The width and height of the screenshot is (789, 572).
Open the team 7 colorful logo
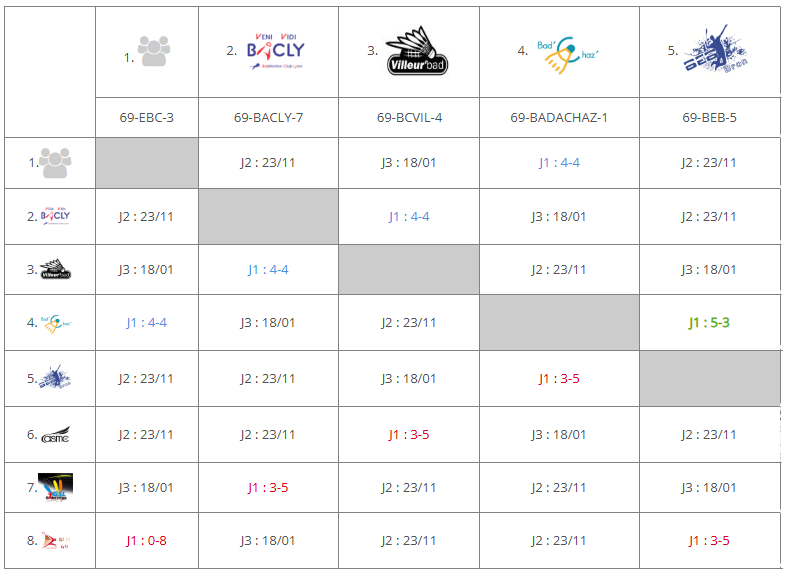(x=55, y=487)
